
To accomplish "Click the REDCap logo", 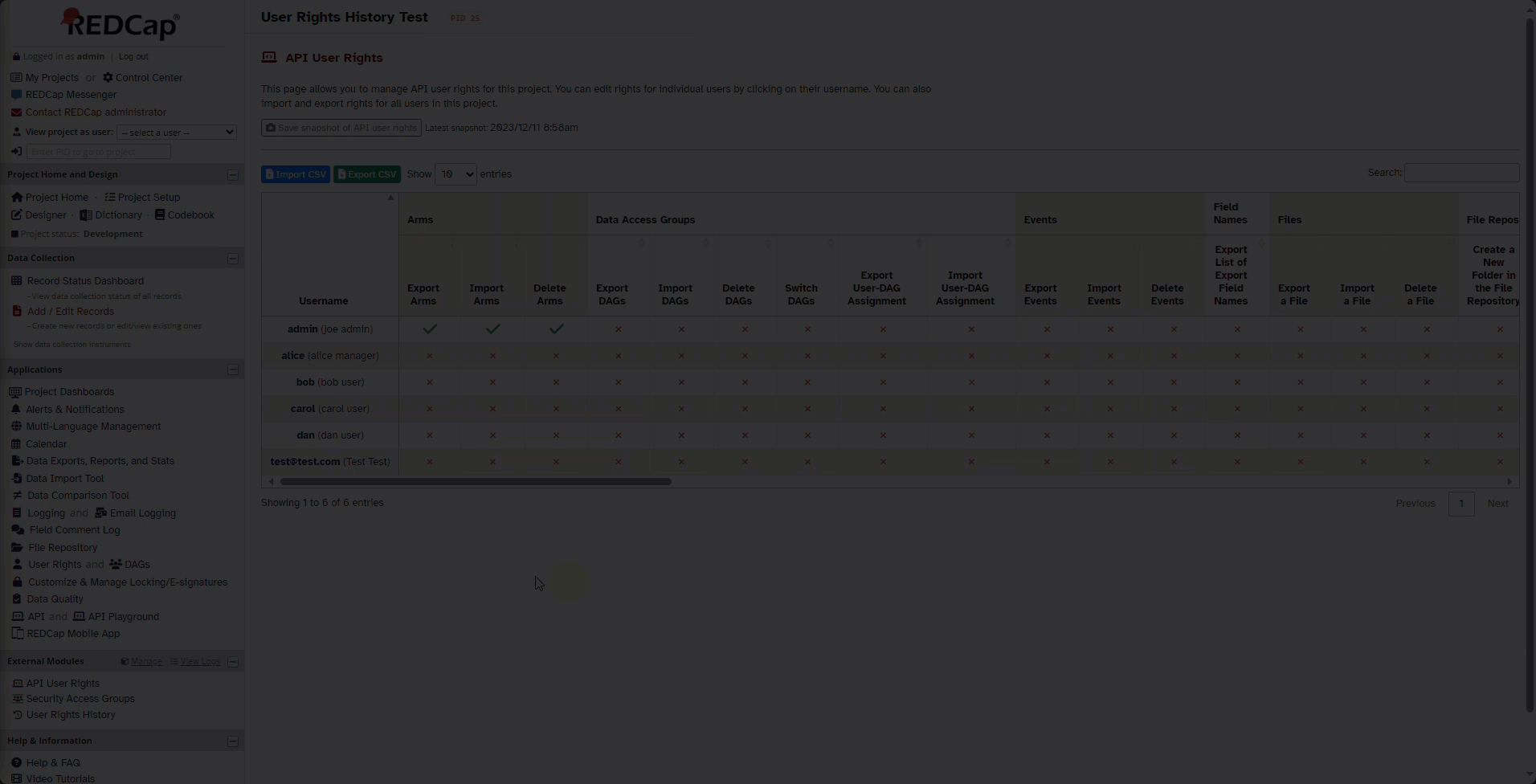I will click(121, 24).
